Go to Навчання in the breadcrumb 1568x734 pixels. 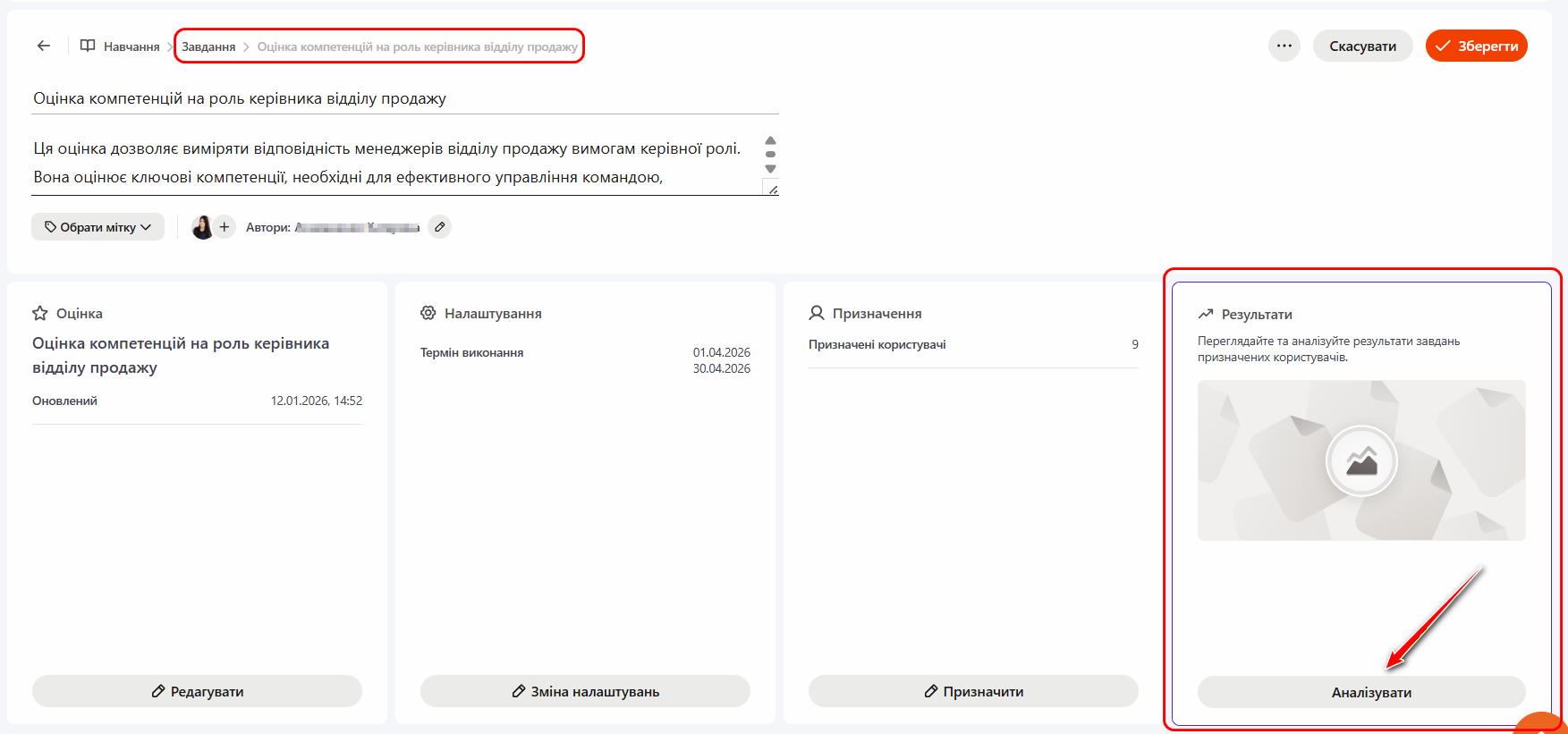(131, 46)
